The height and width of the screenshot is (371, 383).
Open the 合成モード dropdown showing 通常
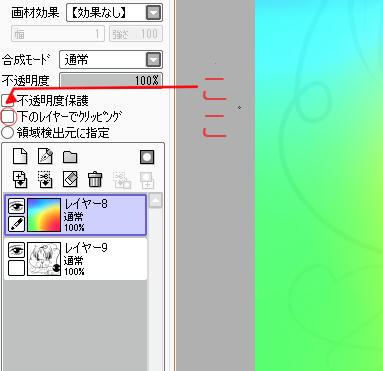(111, 60)
